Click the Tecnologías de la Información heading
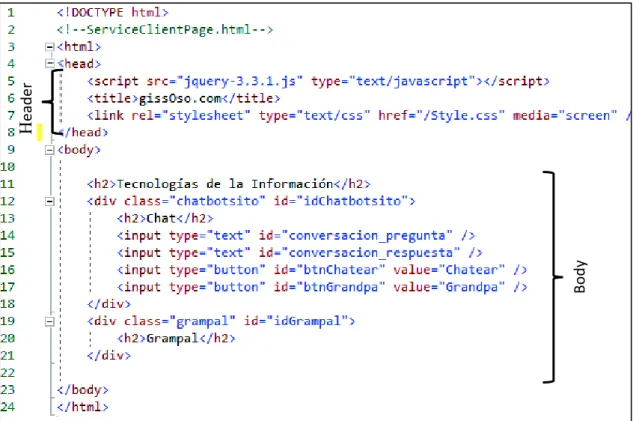Viewport: 636px width, 421px height. click(225, 184)
